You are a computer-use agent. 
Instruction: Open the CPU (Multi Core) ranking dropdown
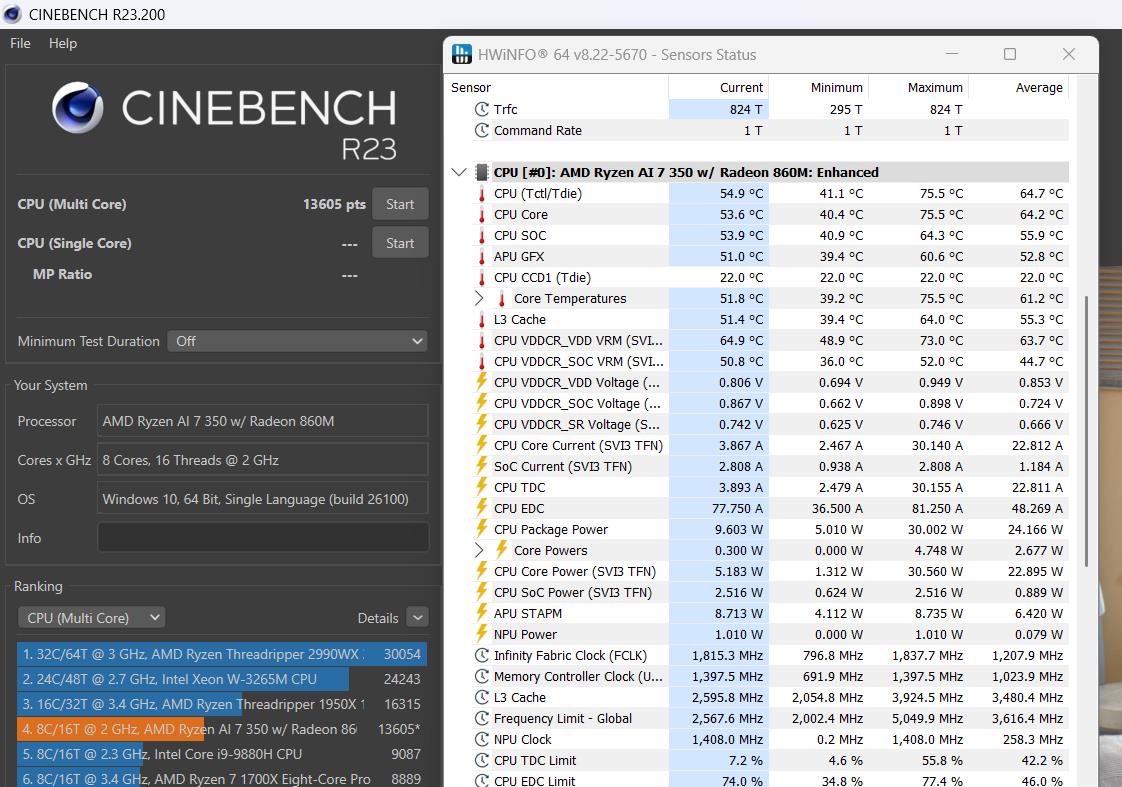point(91,618)
